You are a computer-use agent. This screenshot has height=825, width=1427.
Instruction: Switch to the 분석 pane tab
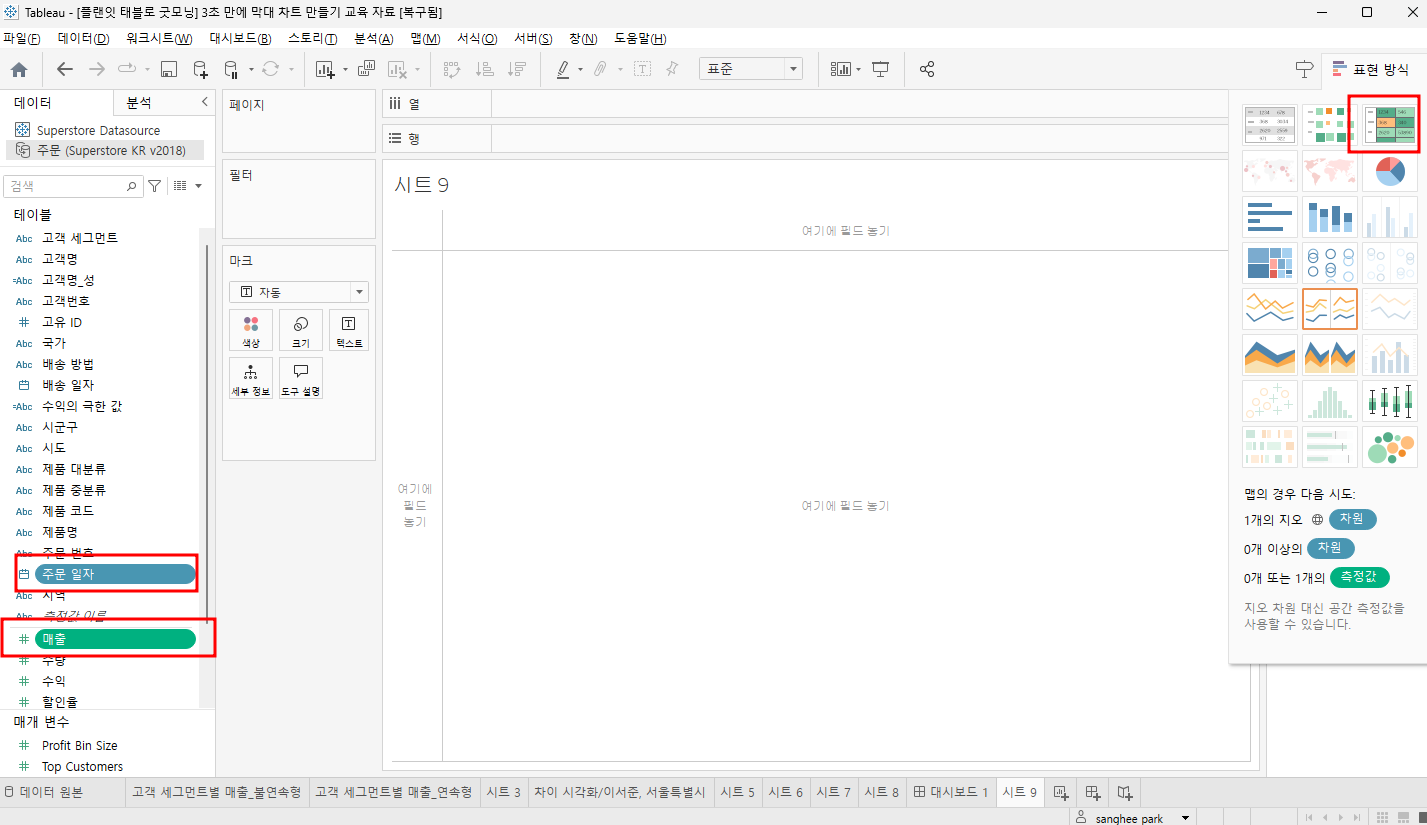coord(139,103)
